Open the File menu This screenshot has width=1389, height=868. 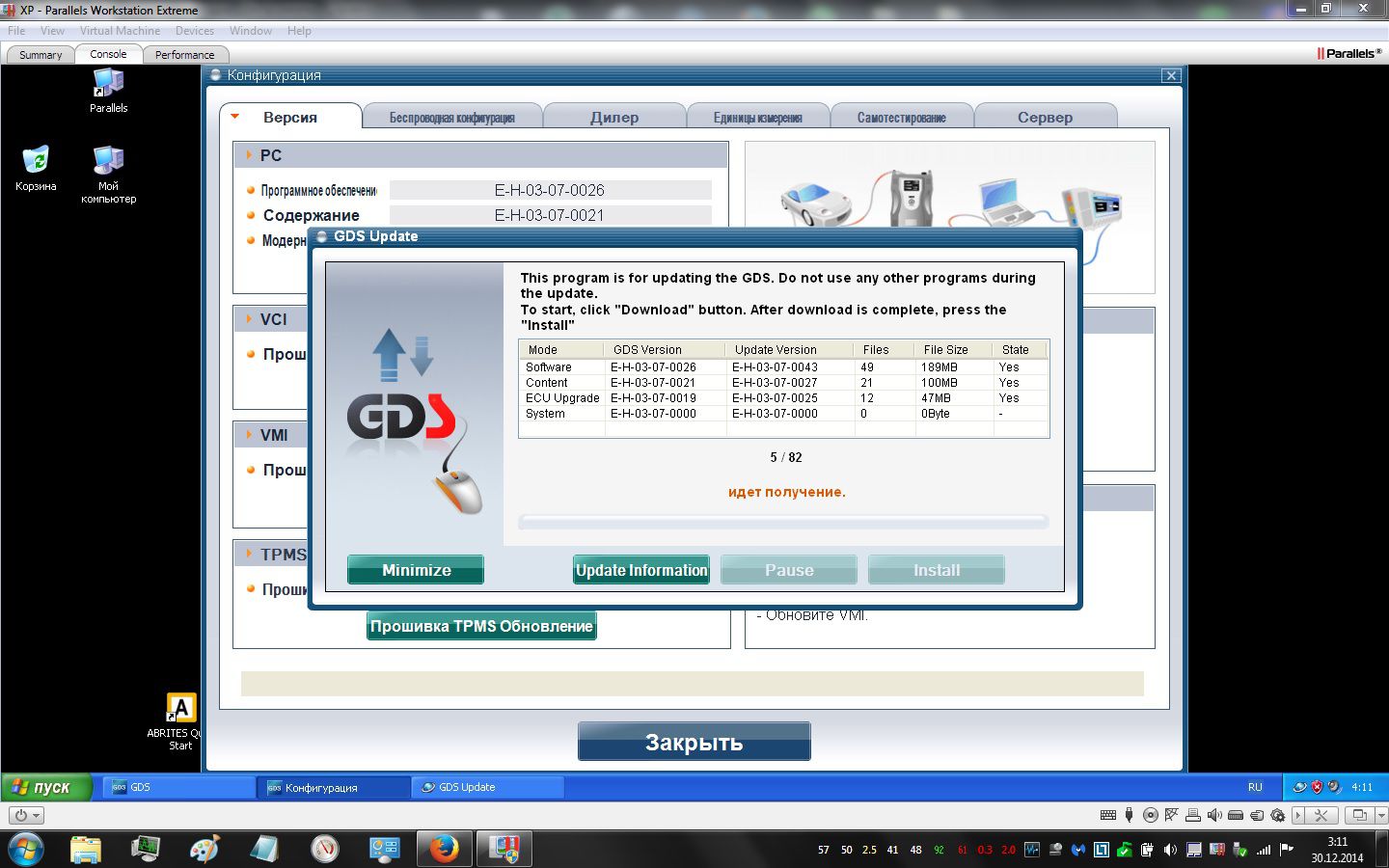(x=16, y=31)
